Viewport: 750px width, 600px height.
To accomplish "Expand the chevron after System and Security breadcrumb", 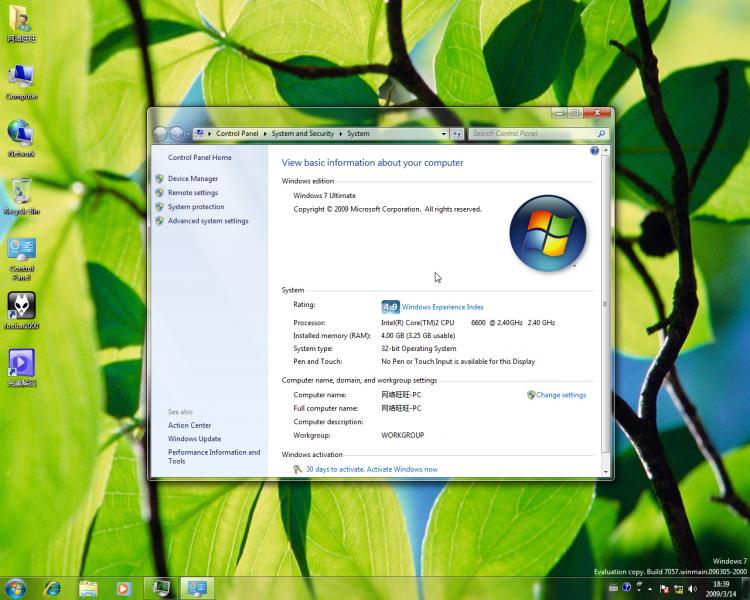I will 341,134.
